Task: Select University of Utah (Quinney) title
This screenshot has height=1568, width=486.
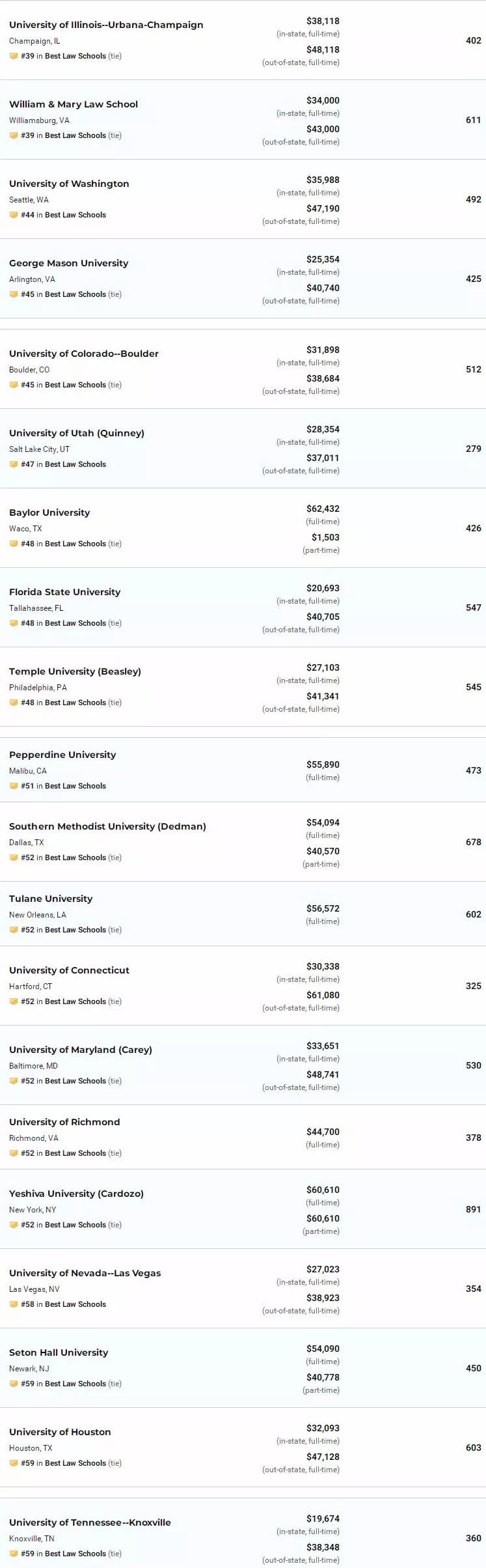Action: click(x=77, y=433)
